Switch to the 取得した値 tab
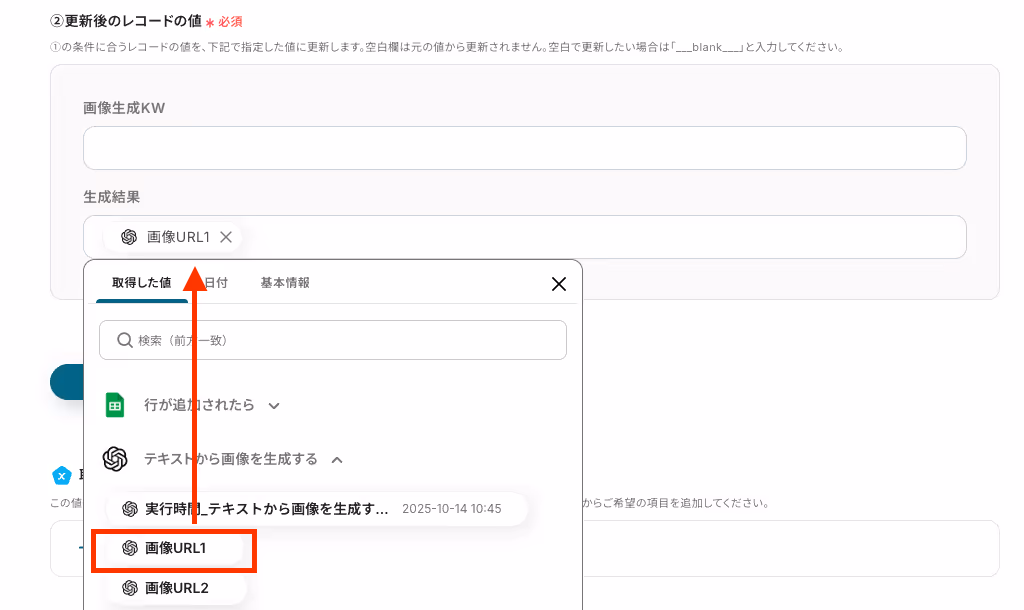1024x610 pixels. pyautogui.click(x=142, y=283)
